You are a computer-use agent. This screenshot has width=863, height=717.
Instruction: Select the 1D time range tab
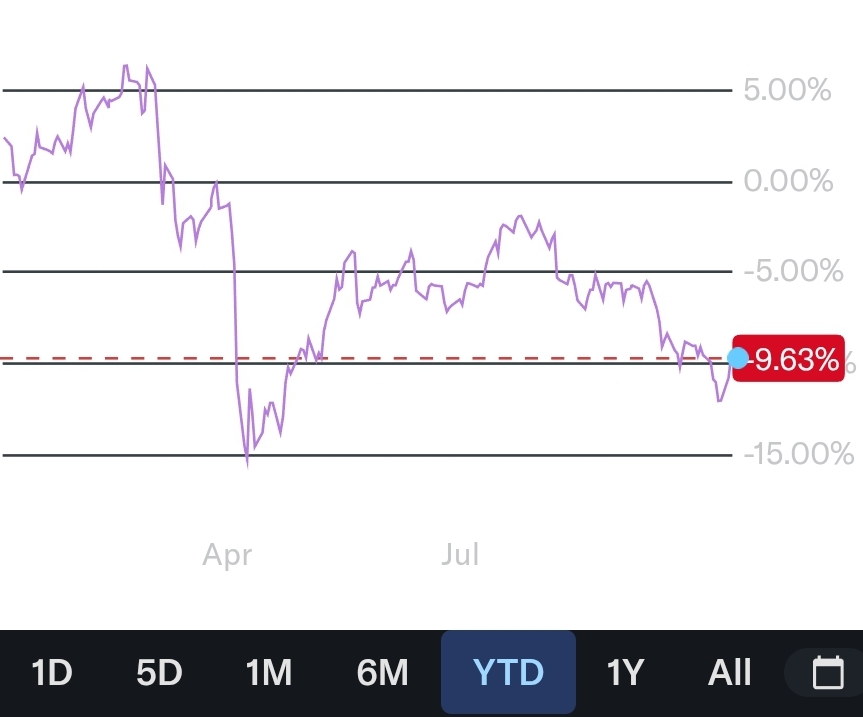52,673
